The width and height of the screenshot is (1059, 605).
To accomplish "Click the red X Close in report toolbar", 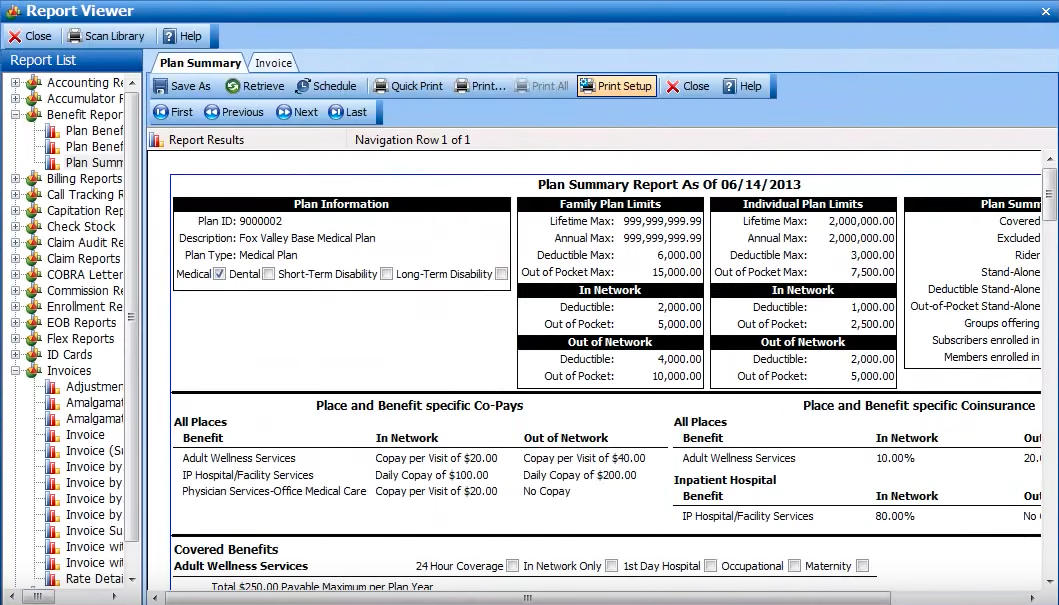I will [673, 86].
